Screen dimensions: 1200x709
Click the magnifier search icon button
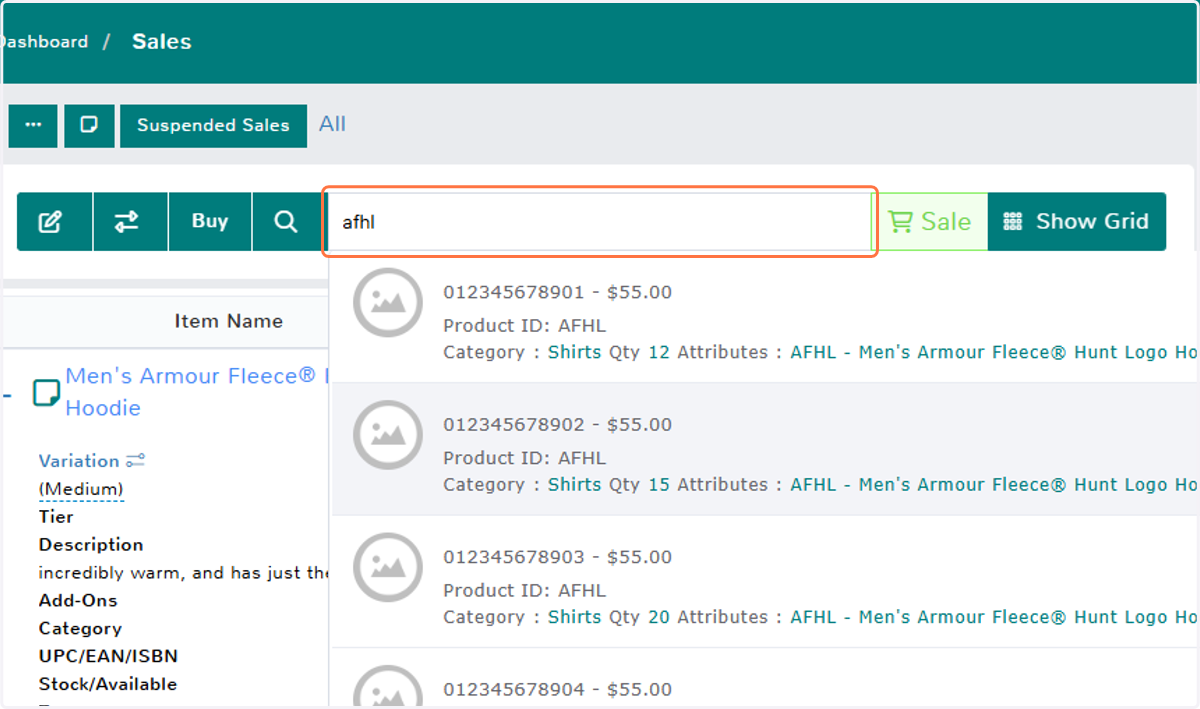click(286, 222)
